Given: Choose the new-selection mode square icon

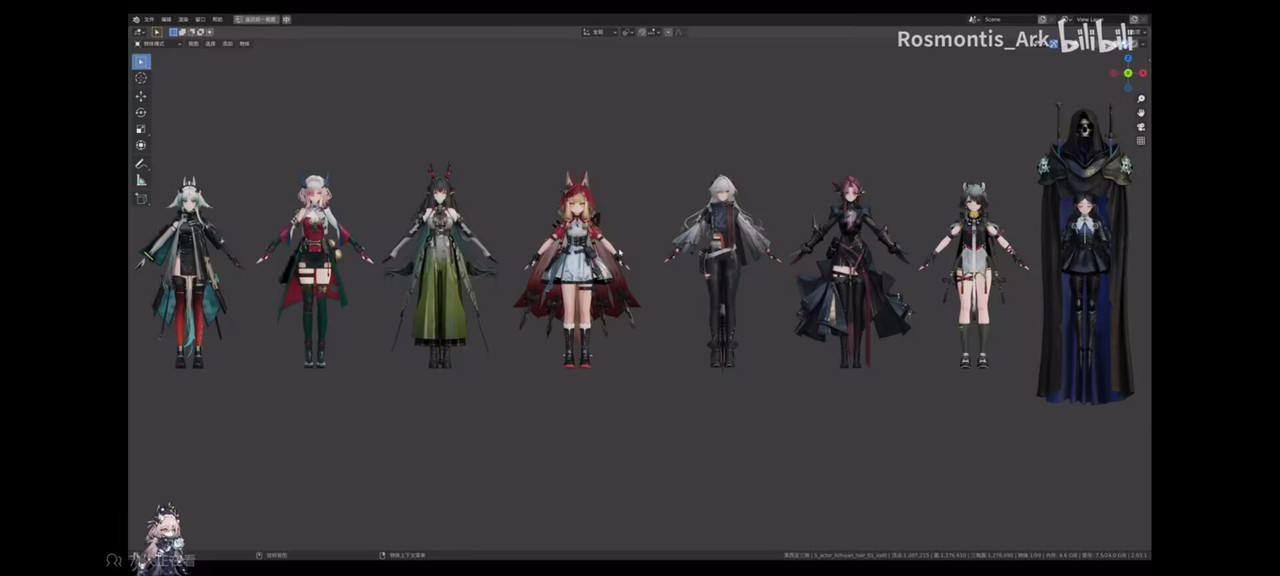Looking at the screenshot, I should tap(173, 32).
